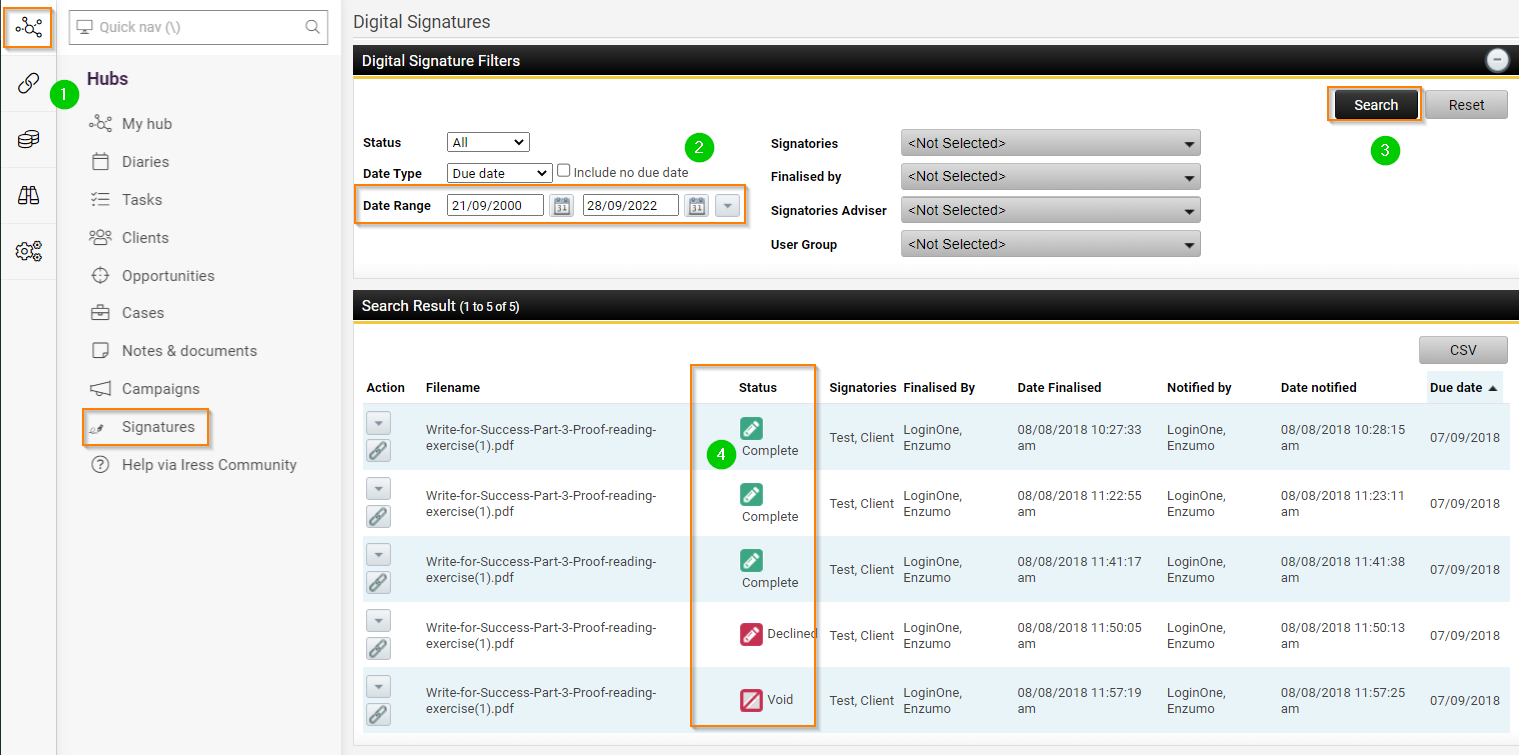
Task: Open action dropdown for the 11:22:55 row
Action: pos(378,489)
